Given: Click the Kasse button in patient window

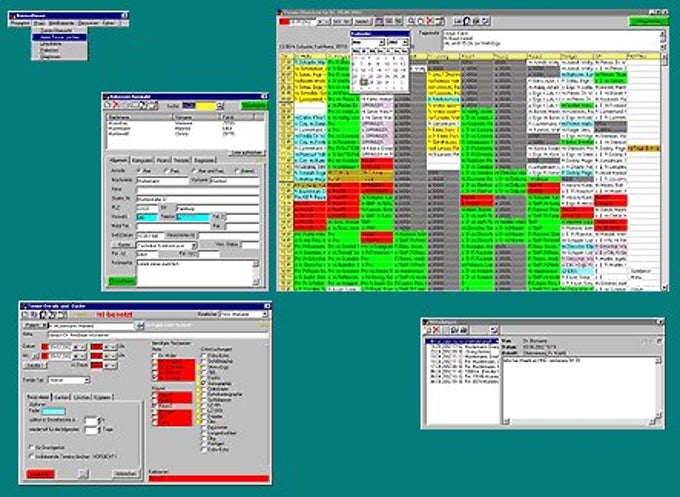Looking at the screenshot, I should point(123,245).
